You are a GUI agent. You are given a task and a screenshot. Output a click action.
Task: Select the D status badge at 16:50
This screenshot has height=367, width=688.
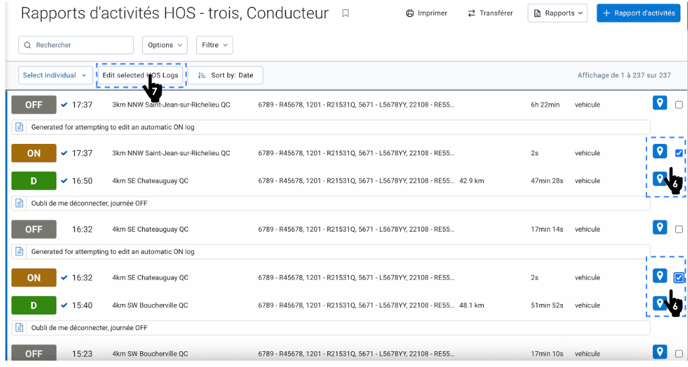tap(34, 181)
